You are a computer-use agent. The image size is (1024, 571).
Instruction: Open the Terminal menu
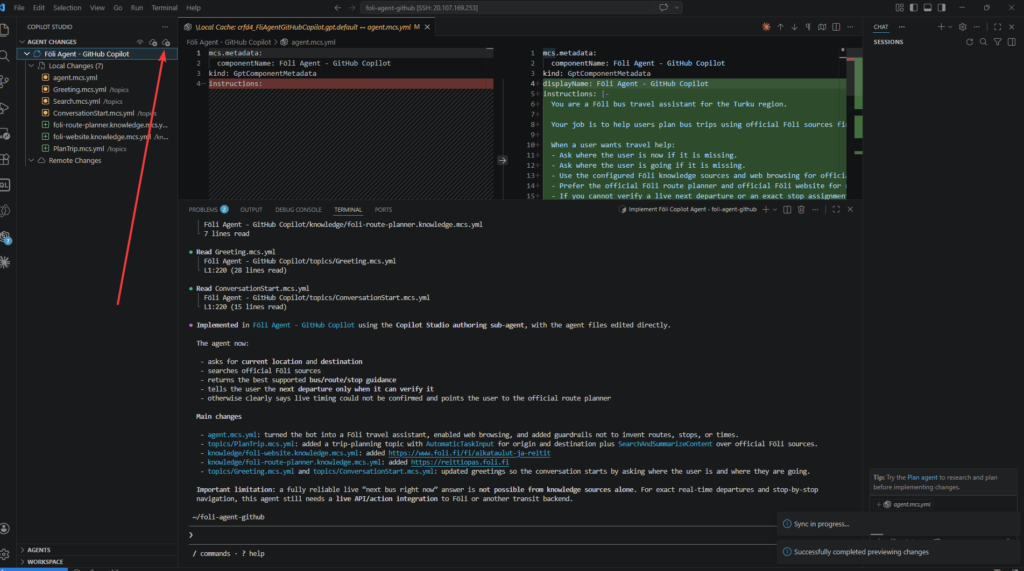[165, 8]
